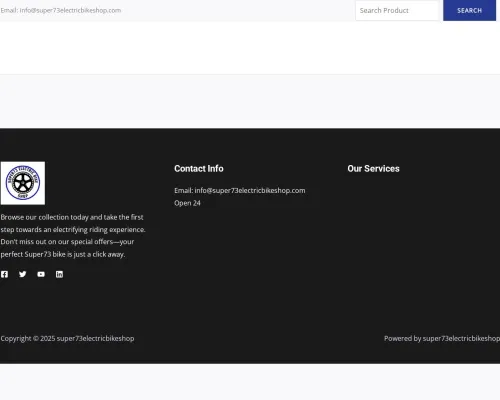Open the Facebook social icon

(x=4, y=274)
